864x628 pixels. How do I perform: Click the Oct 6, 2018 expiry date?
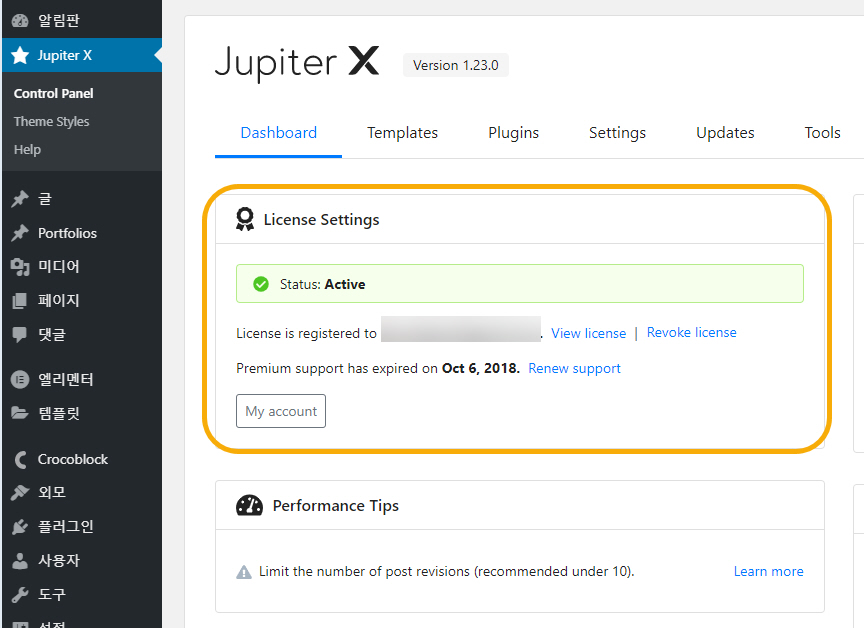coord(480,368)
